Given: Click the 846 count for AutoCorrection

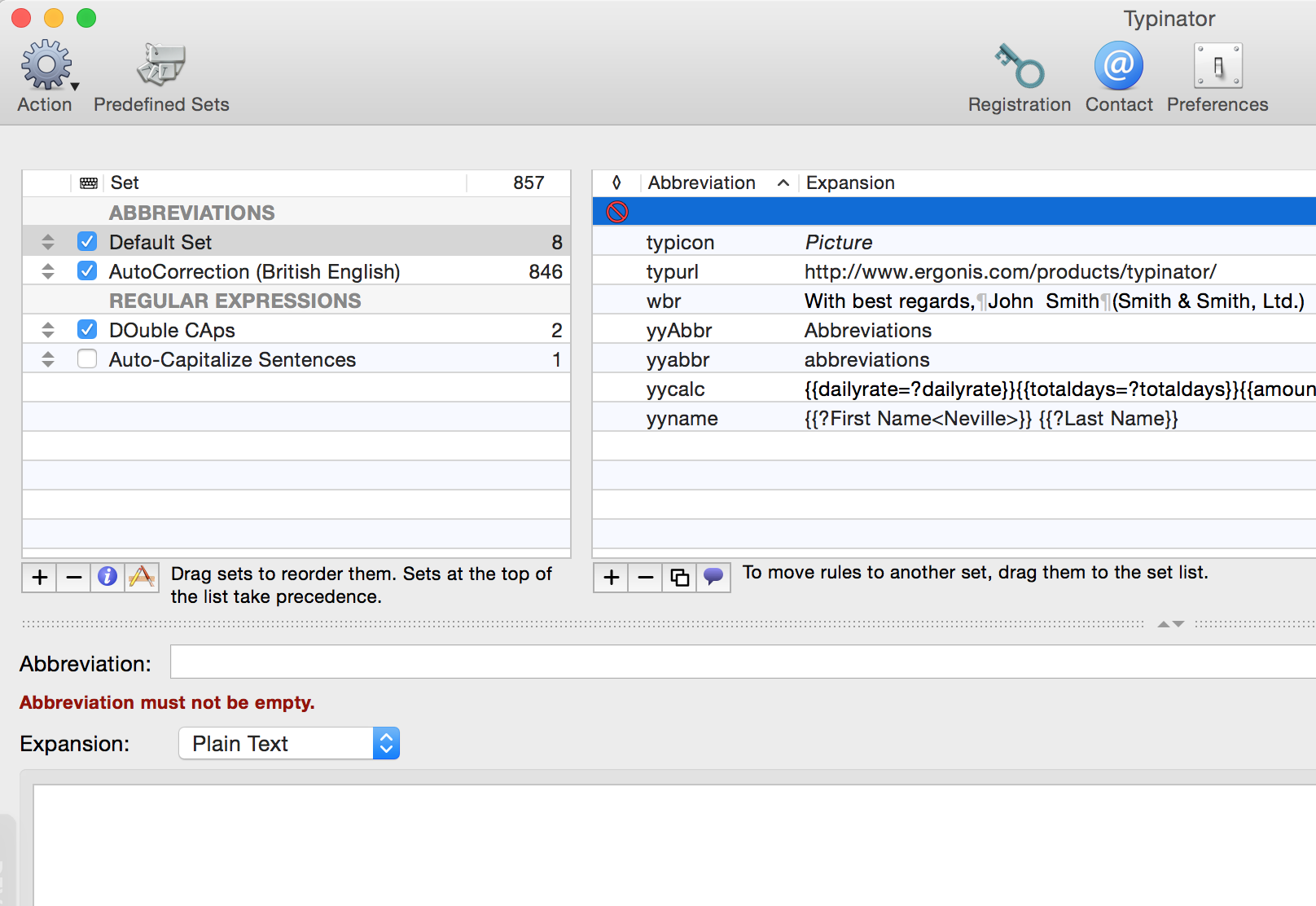Looking at the screenshot, I should (x=546, y=271).
